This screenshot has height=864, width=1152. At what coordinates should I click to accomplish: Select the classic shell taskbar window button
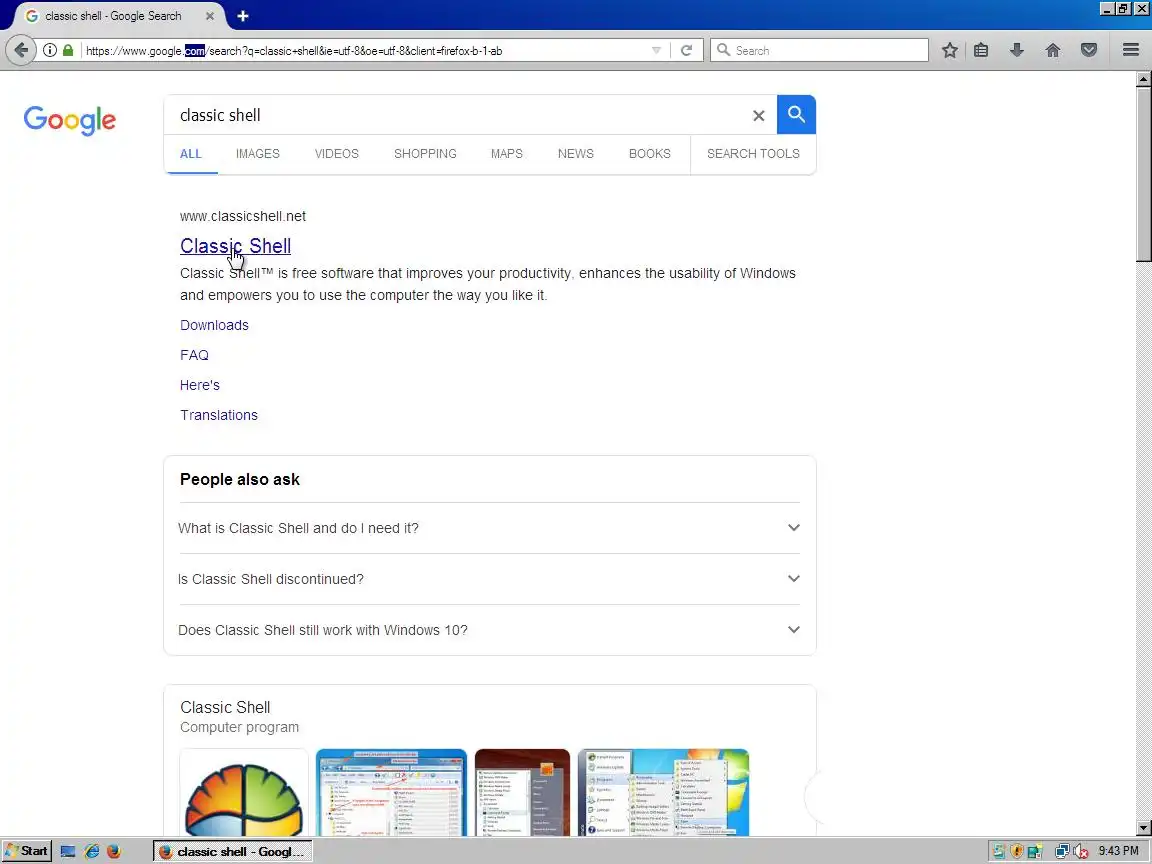click(233, 852)
